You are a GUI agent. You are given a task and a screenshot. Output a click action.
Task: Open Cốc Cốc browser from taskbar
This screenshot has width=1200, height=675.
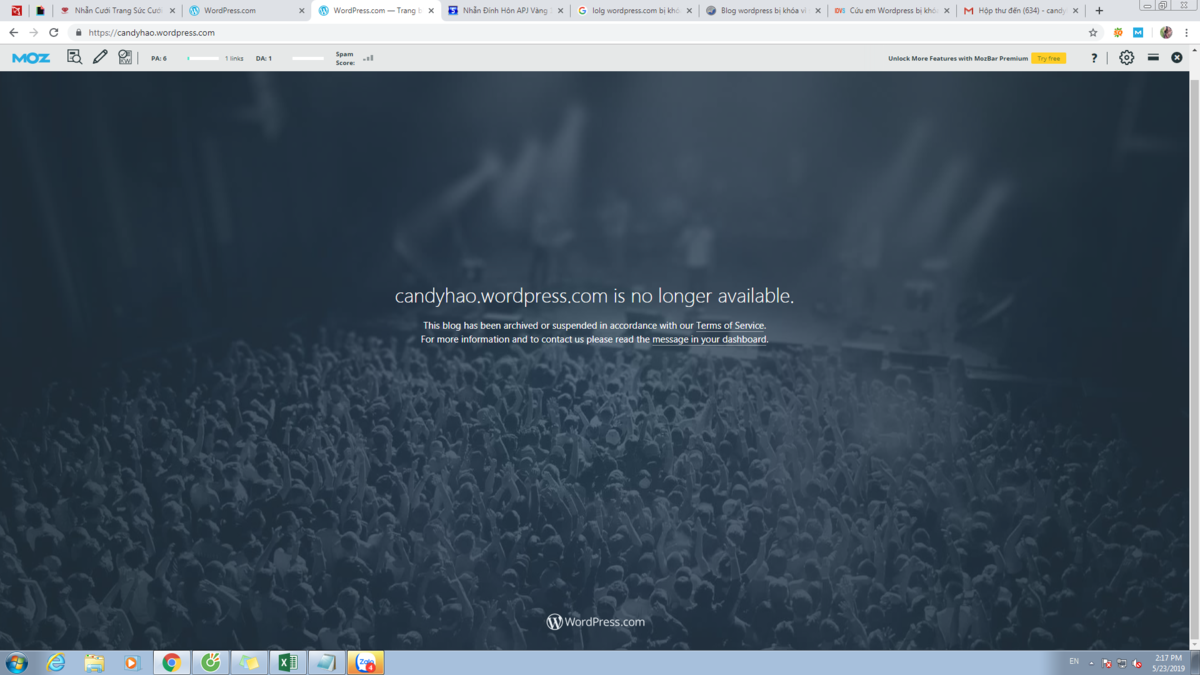pos(210,663)
